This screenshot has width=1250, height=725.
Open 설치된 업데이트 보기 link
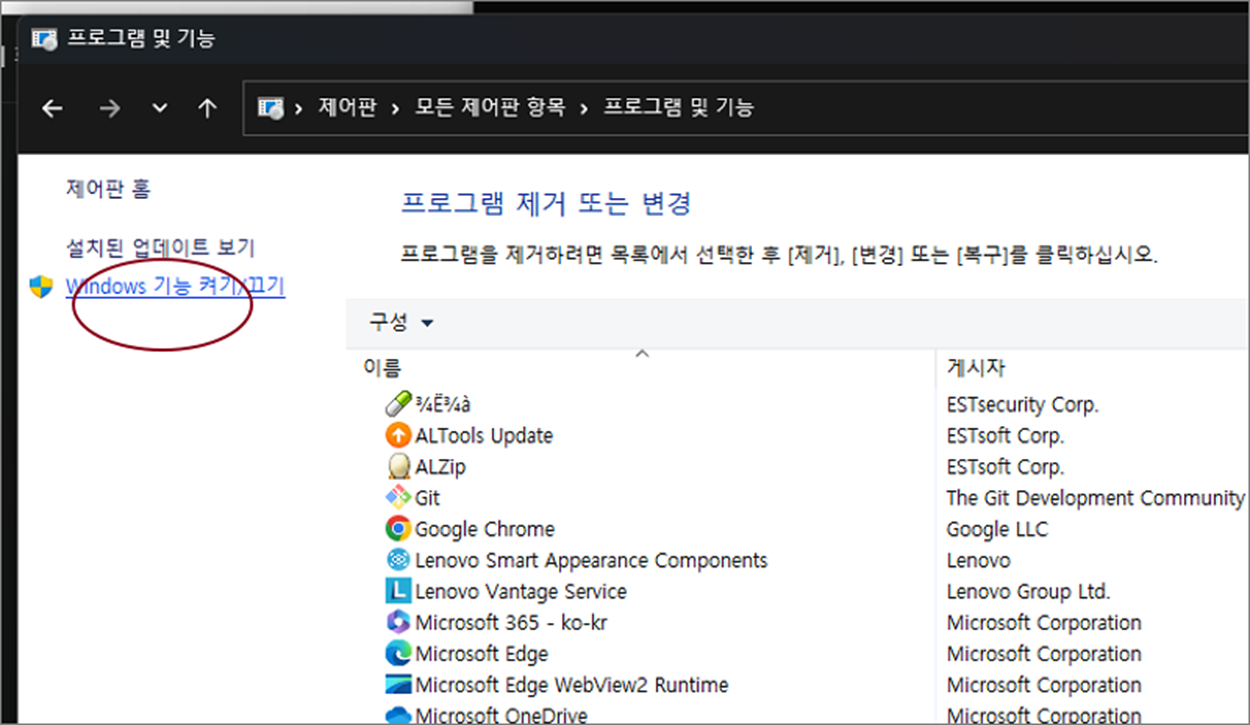[160, 247]
